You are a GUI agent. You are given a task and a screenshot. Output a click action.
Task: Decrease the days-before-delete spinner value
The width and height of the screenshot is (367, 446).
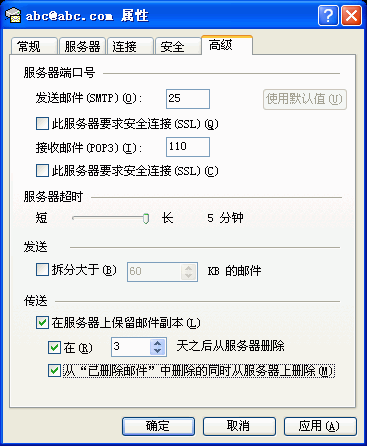158,351
